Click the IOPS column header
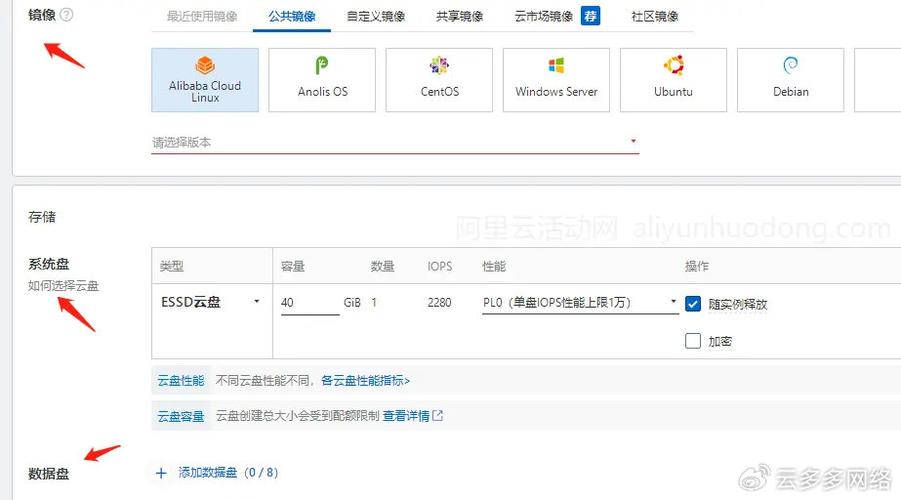The height and width of the screenshot is (500, 901). click(440, 266)
